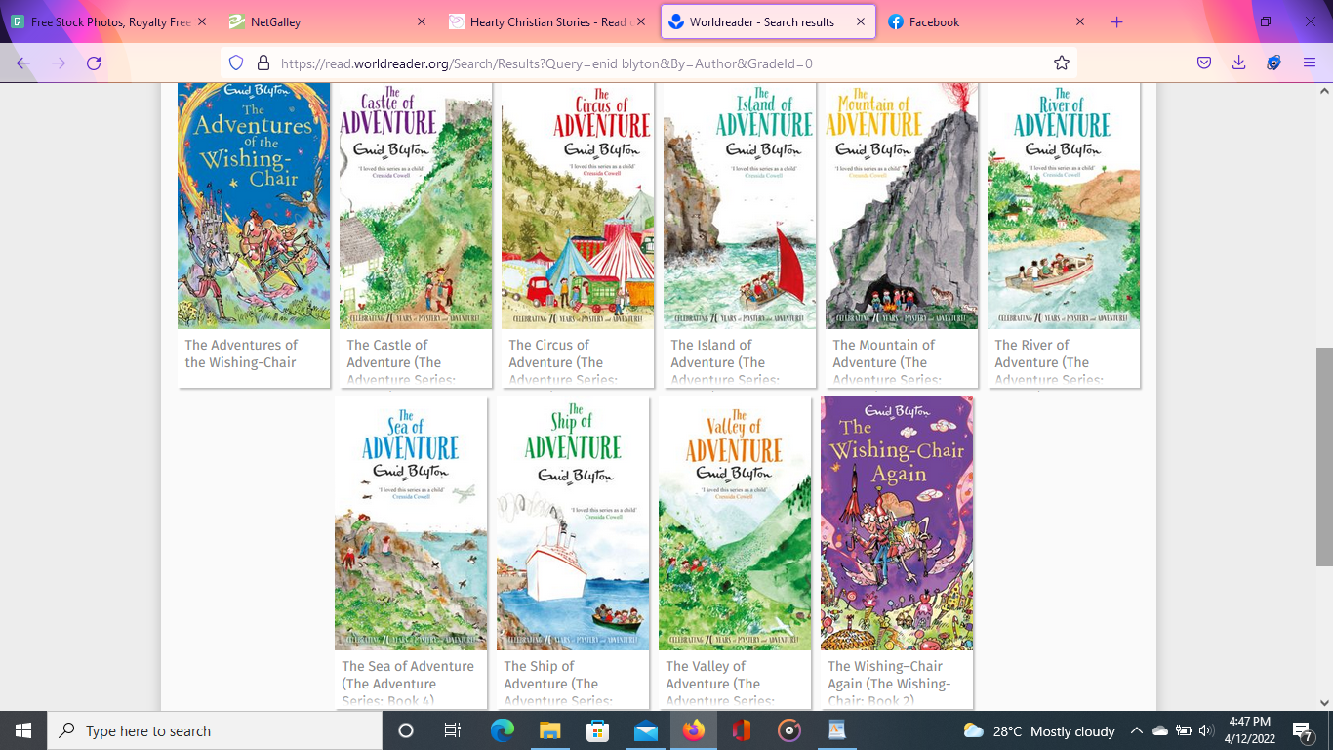Select the Worldreader Search results tab
Screen dimensions: 1333x750
click(767, 22)
